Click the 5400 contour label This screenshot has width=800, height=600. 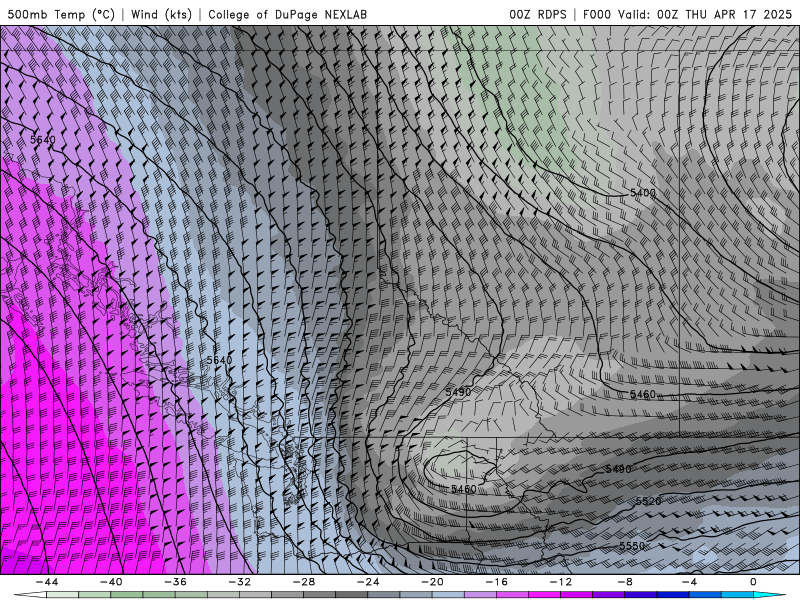(x=642, y=193)
